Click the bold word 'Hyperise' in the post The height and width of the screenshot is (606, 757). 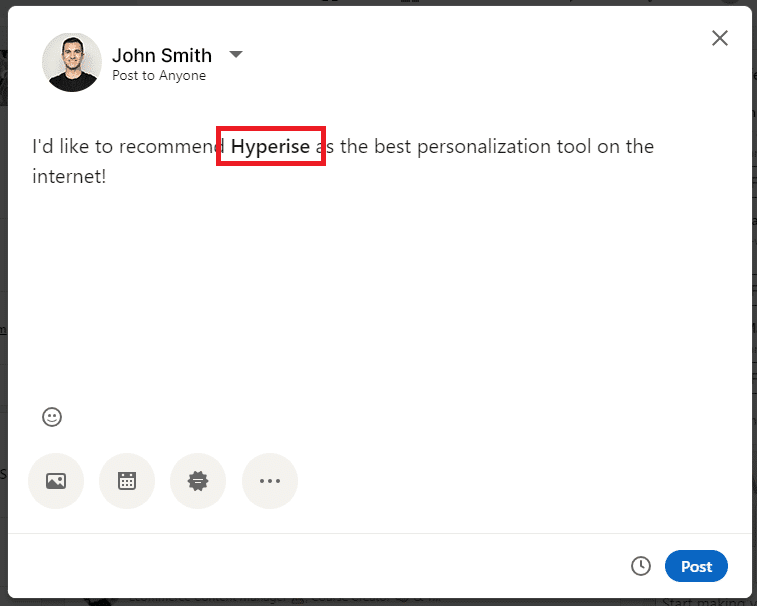click(270, 147)
